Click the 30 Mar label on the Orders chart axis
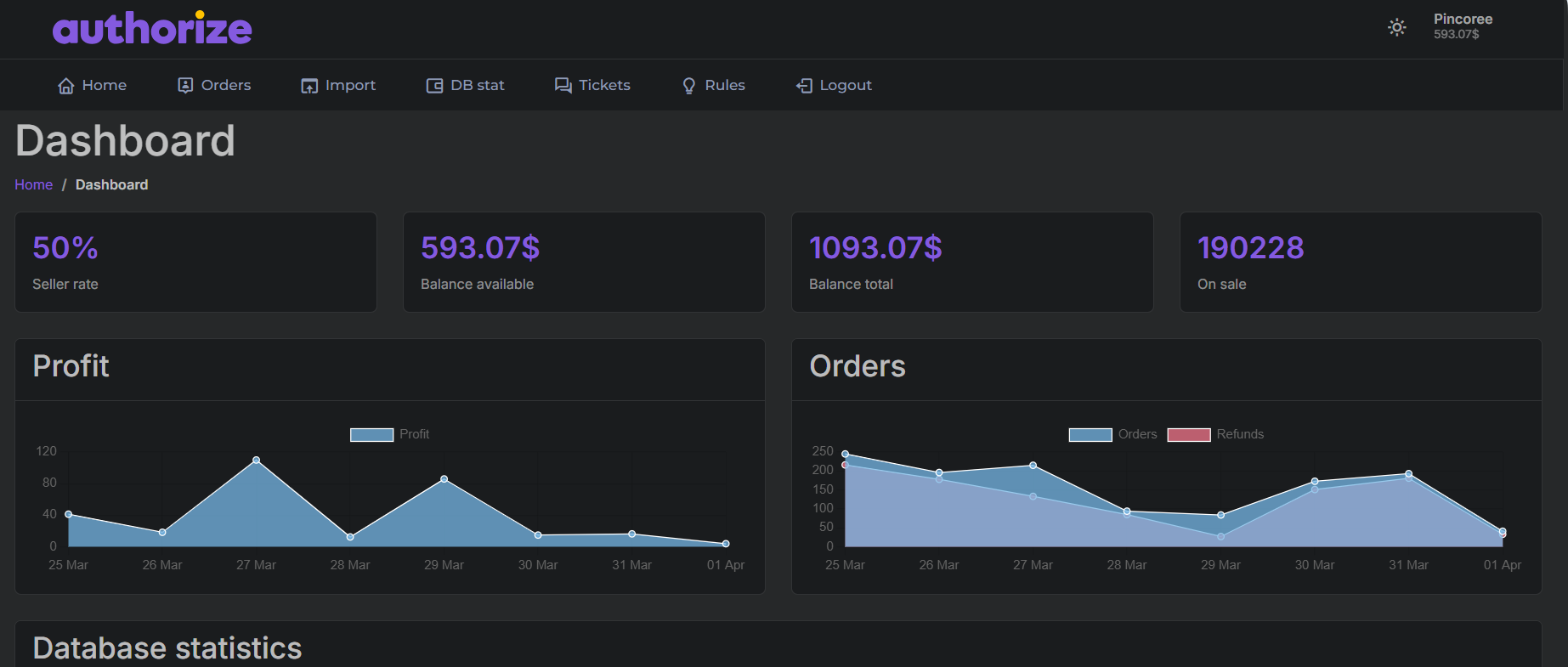This screenshot has width=1568, height=667. click(1315, 565)
